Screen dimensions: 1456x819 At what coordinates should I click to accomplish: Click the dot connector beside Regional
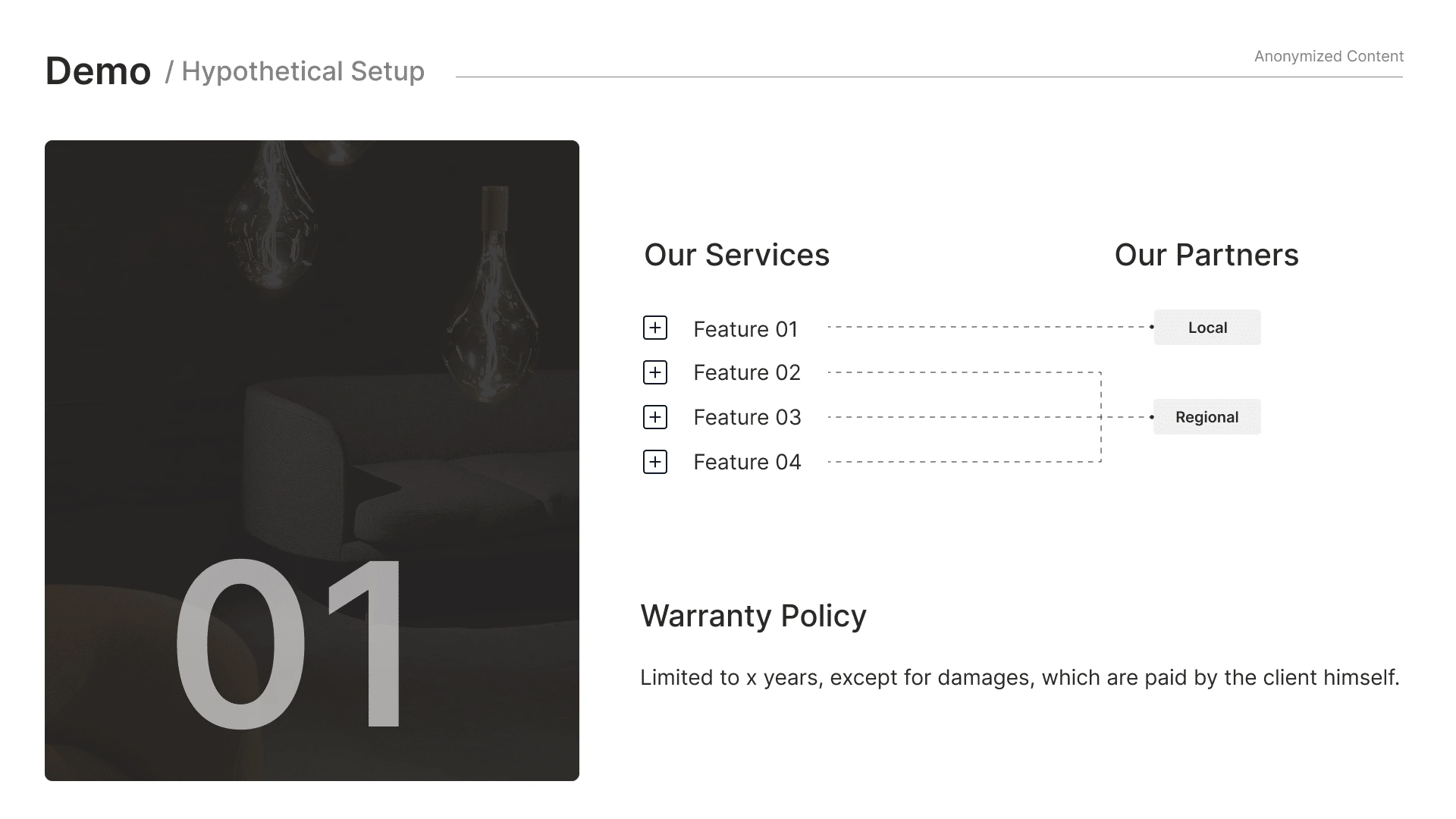[1151, 417]
